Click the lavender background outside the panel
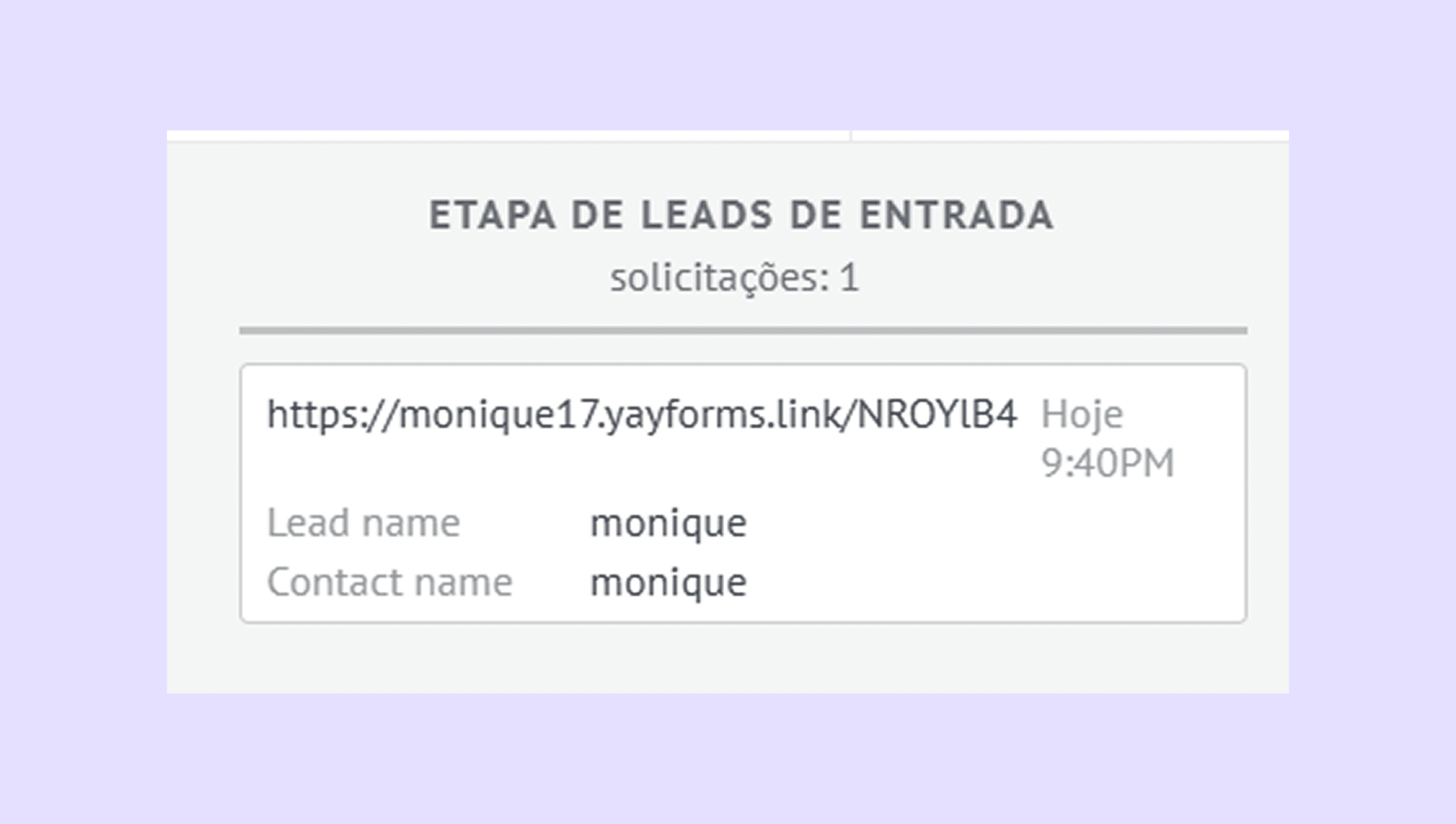 (727, 62)
